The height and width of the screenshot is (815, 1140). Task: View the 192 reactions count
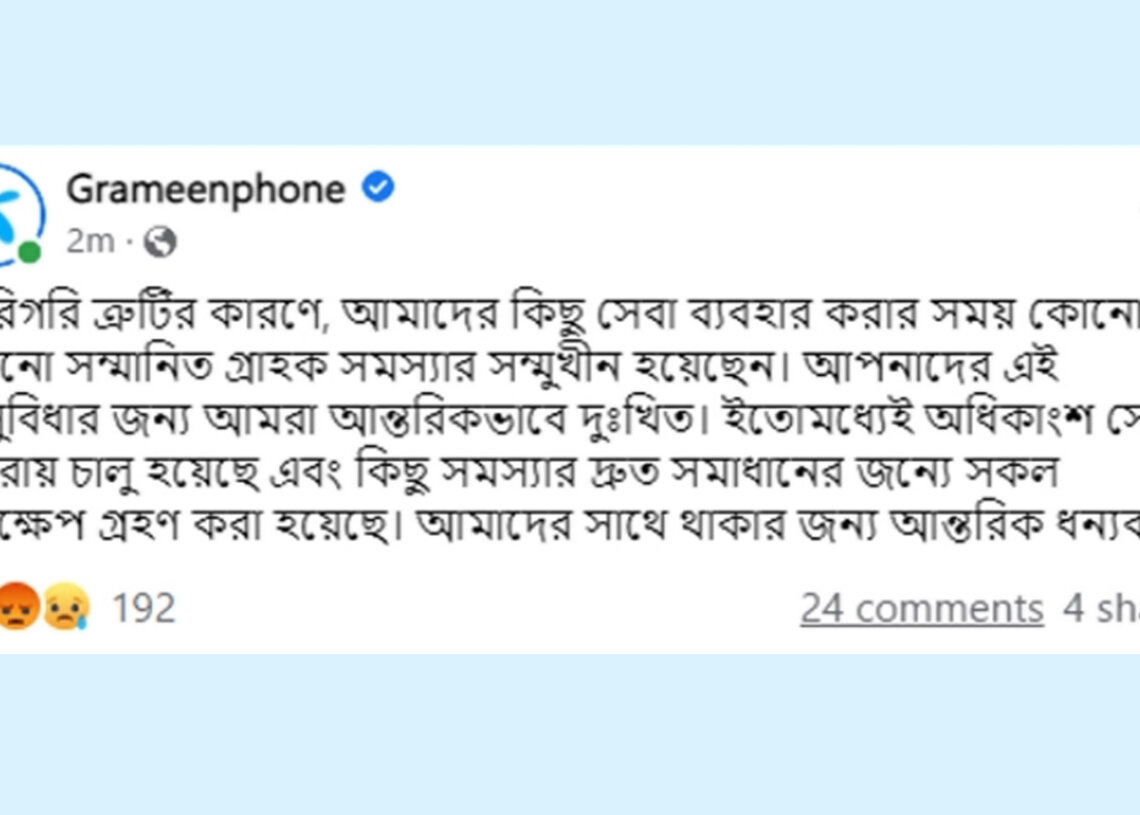coord(143,608)
